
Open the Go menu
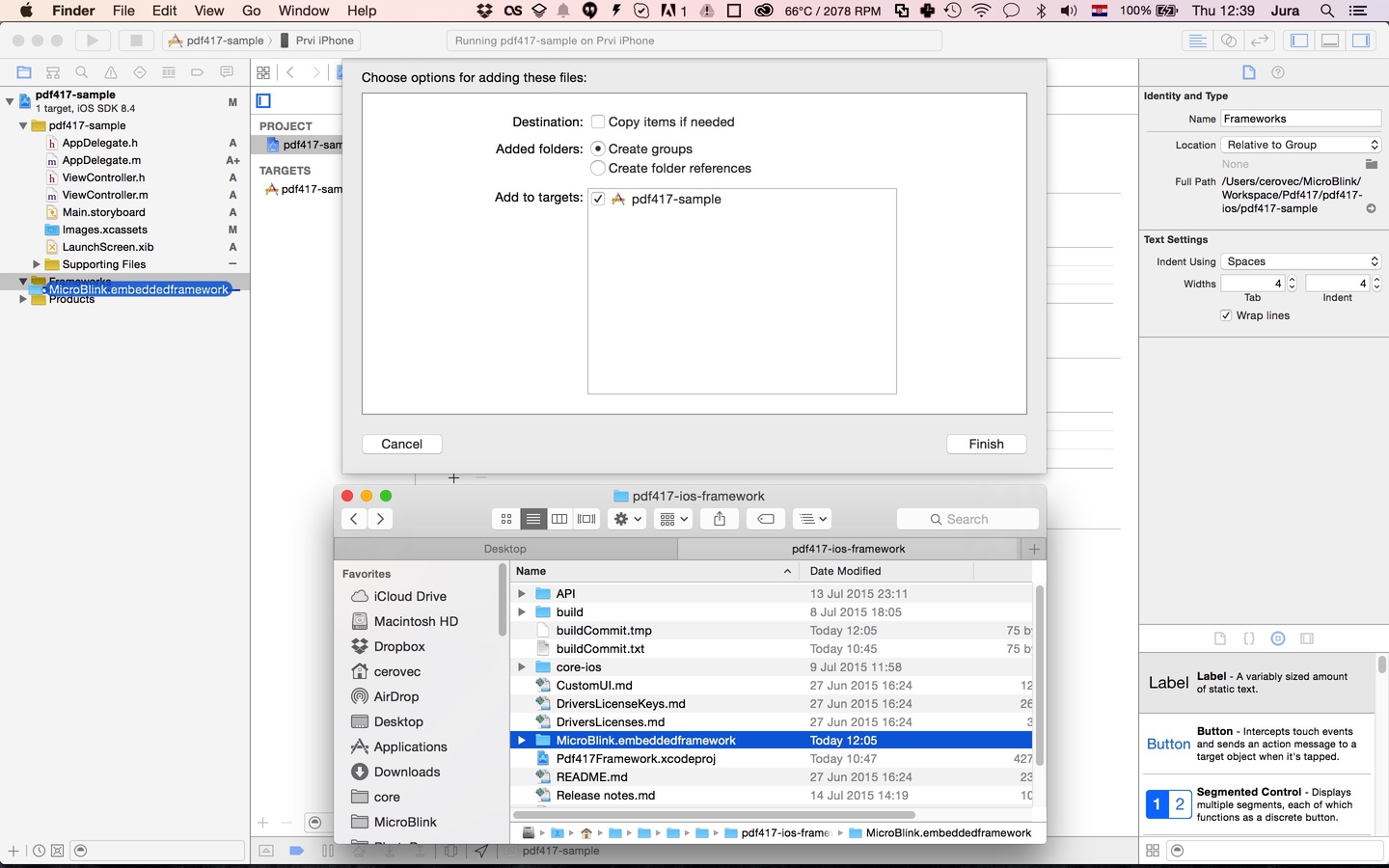[x=252, y=11]
